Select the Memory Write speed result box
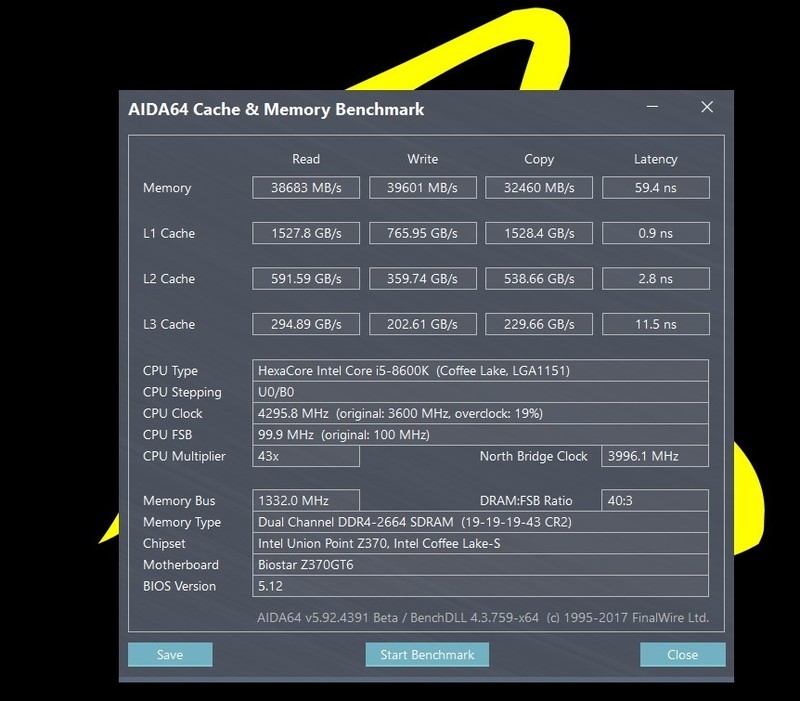 [422, 187]
